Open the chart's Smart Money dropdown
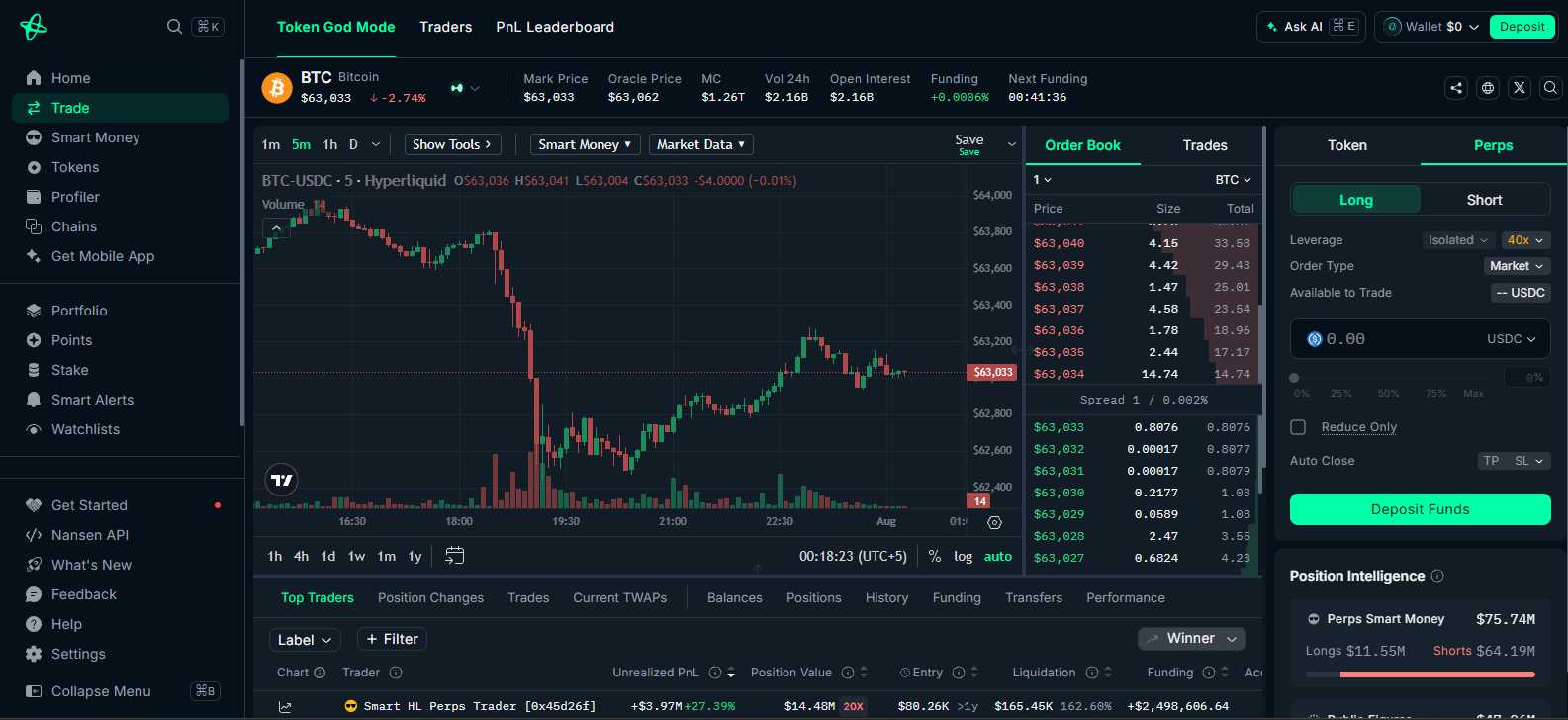This screenshot has width=1568, height=720. click(586, 144)
